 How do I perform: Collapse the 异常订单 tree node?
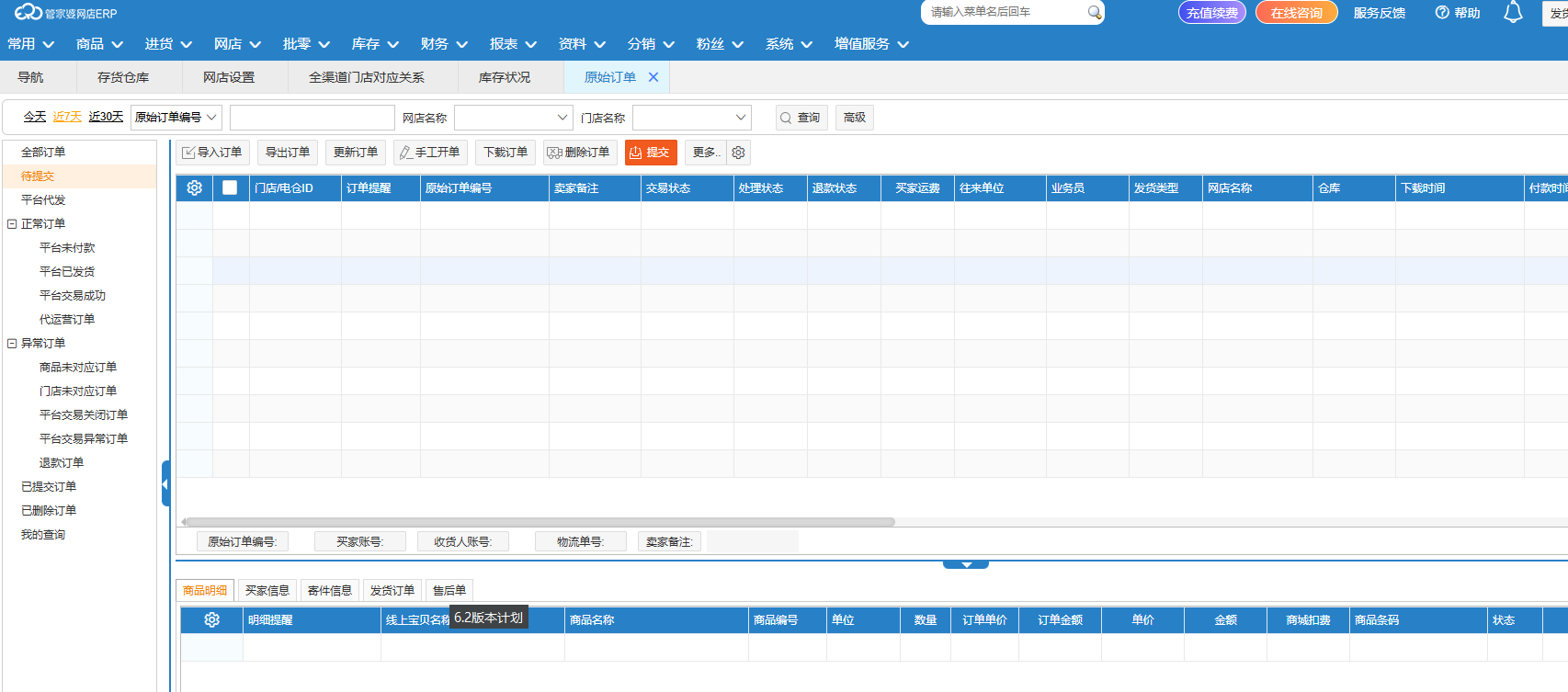click(12, 344)
